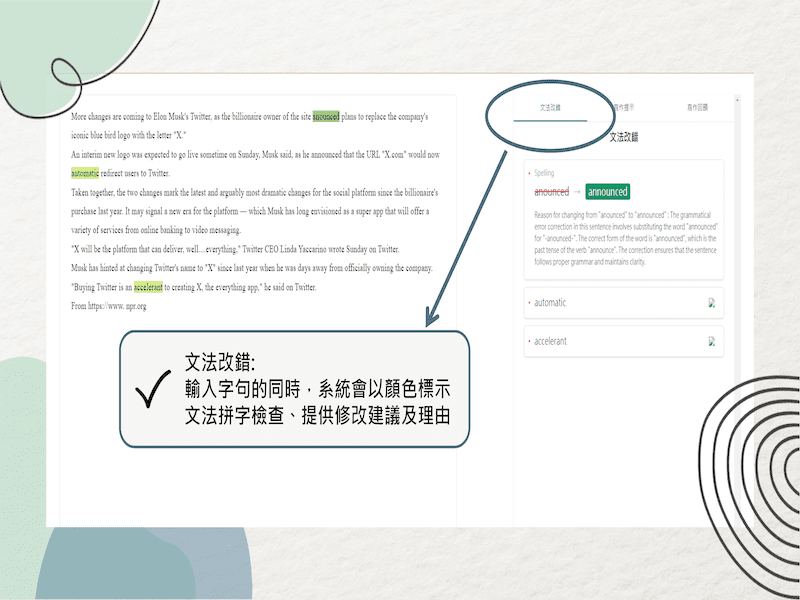Click the red bullet beside 'automatic'
Screen dimensions: 800x600
[x=529, y=303]
